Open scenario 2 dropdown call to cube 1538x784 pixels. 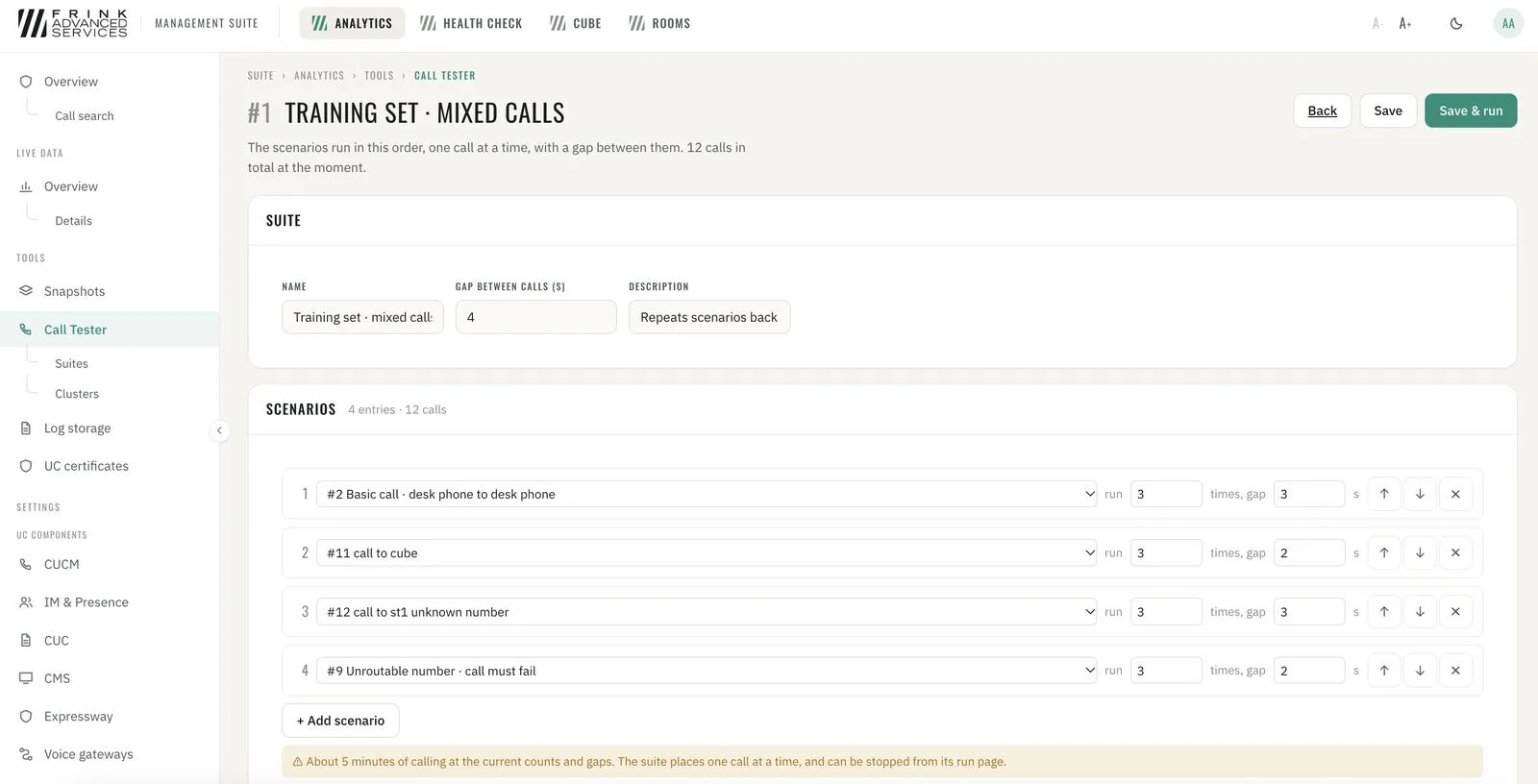click(707, 552)
